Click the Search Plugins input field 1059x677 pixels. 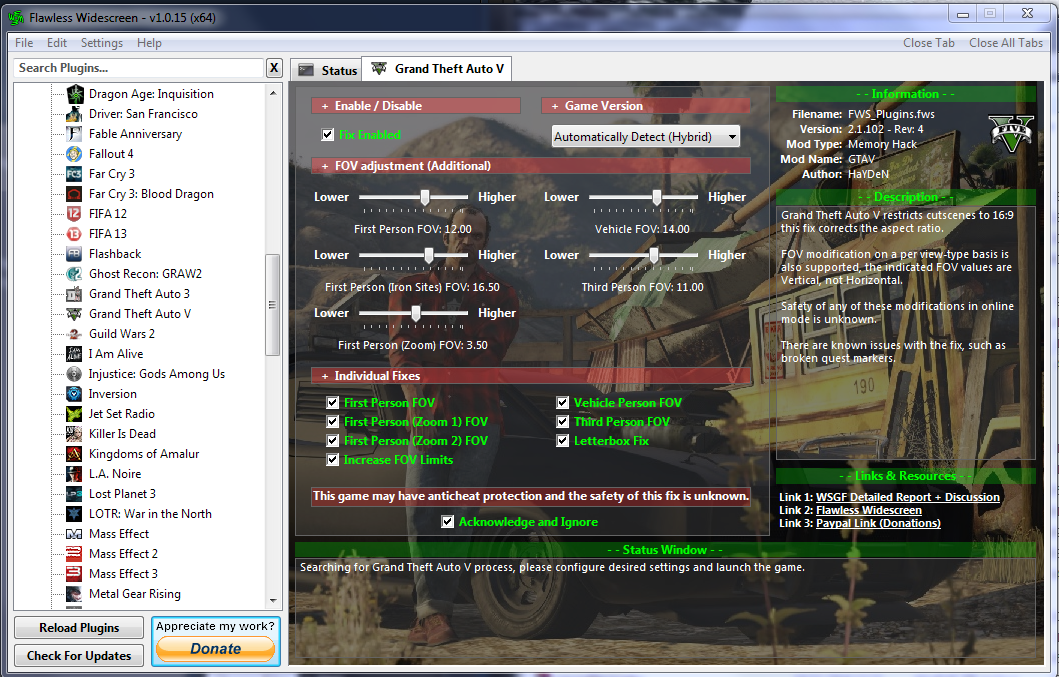click(138, 68)
